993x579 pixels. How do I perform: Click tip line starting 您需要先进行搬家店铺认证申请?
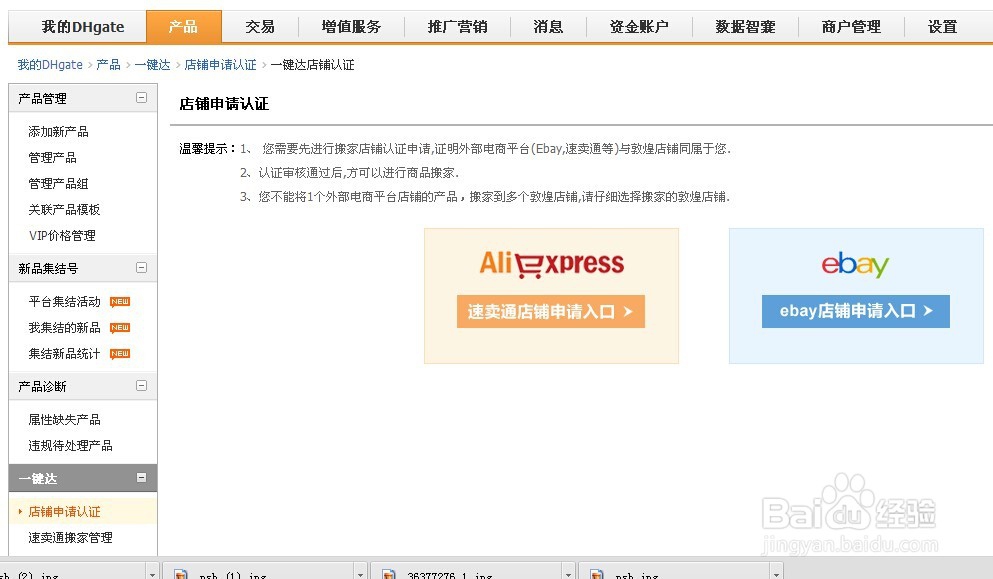[496, 149]
